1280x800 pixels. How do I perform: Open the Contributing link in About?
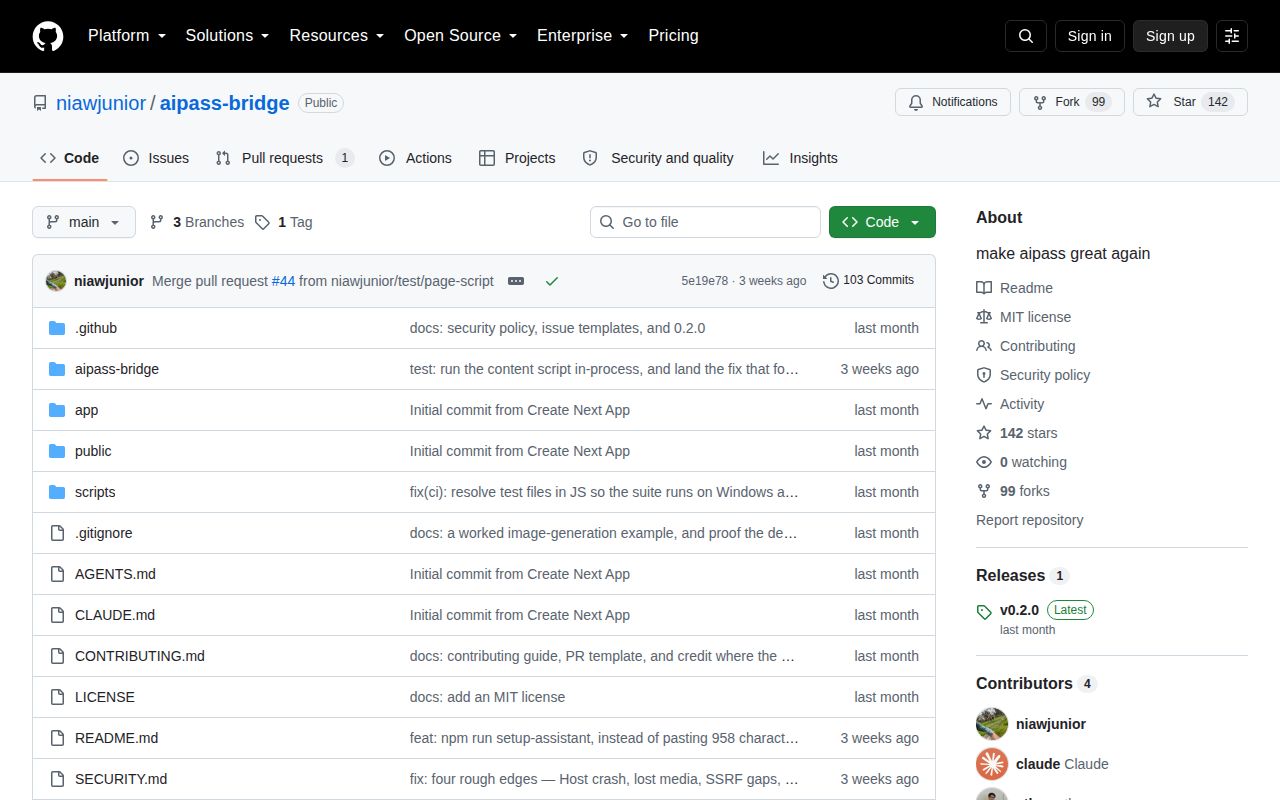(1037, 346)
